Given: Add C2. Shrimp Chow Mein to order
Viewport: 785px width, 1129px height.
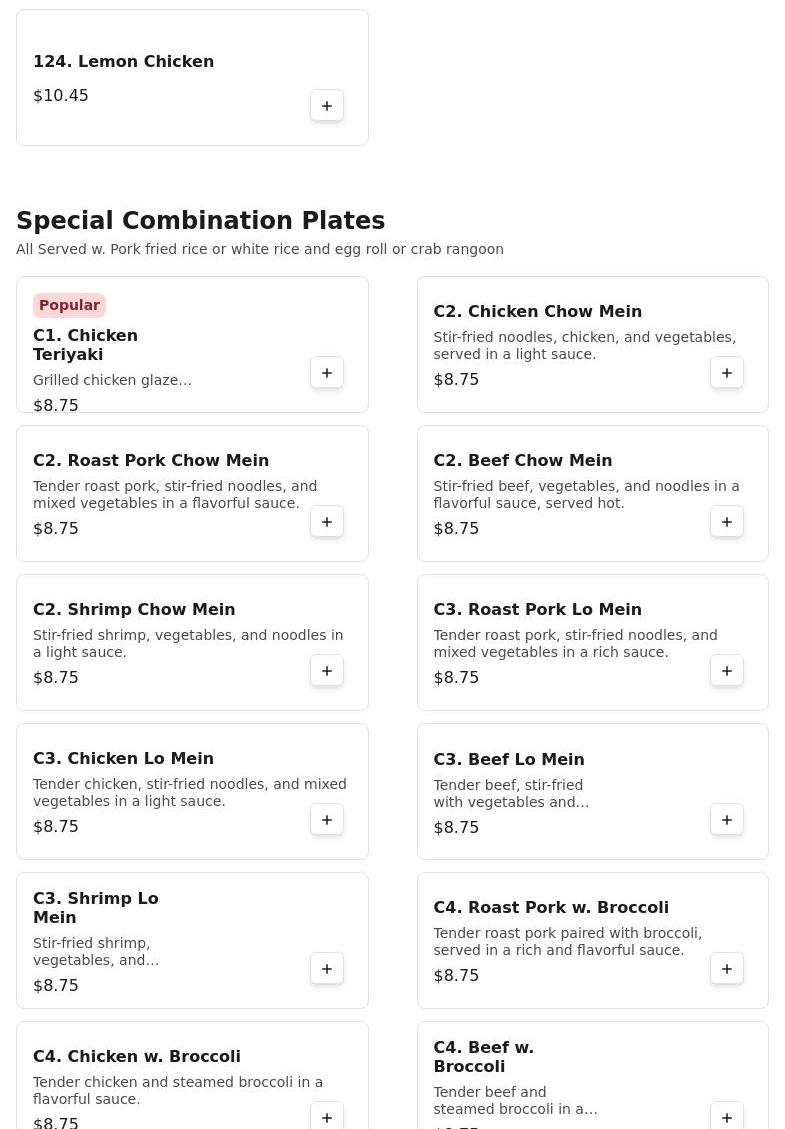Looking at the screenshot, I should tap(327, 671).
